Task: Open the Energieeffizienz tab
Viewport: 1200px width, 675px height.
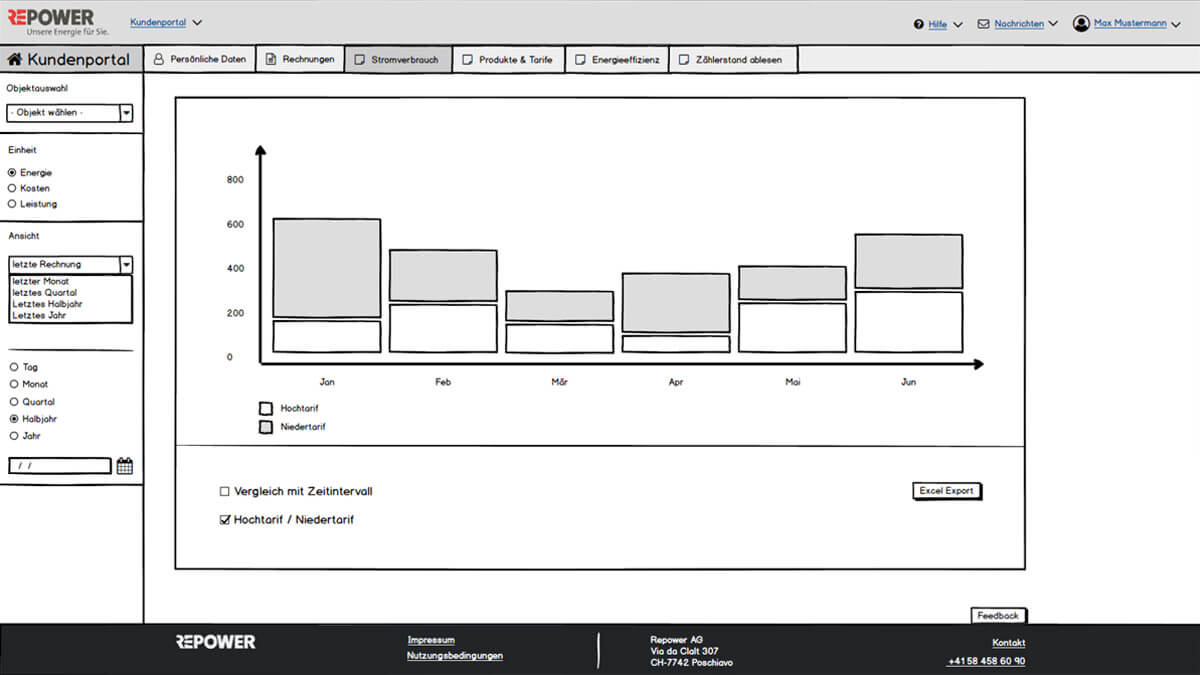Action: pos(617,60)
